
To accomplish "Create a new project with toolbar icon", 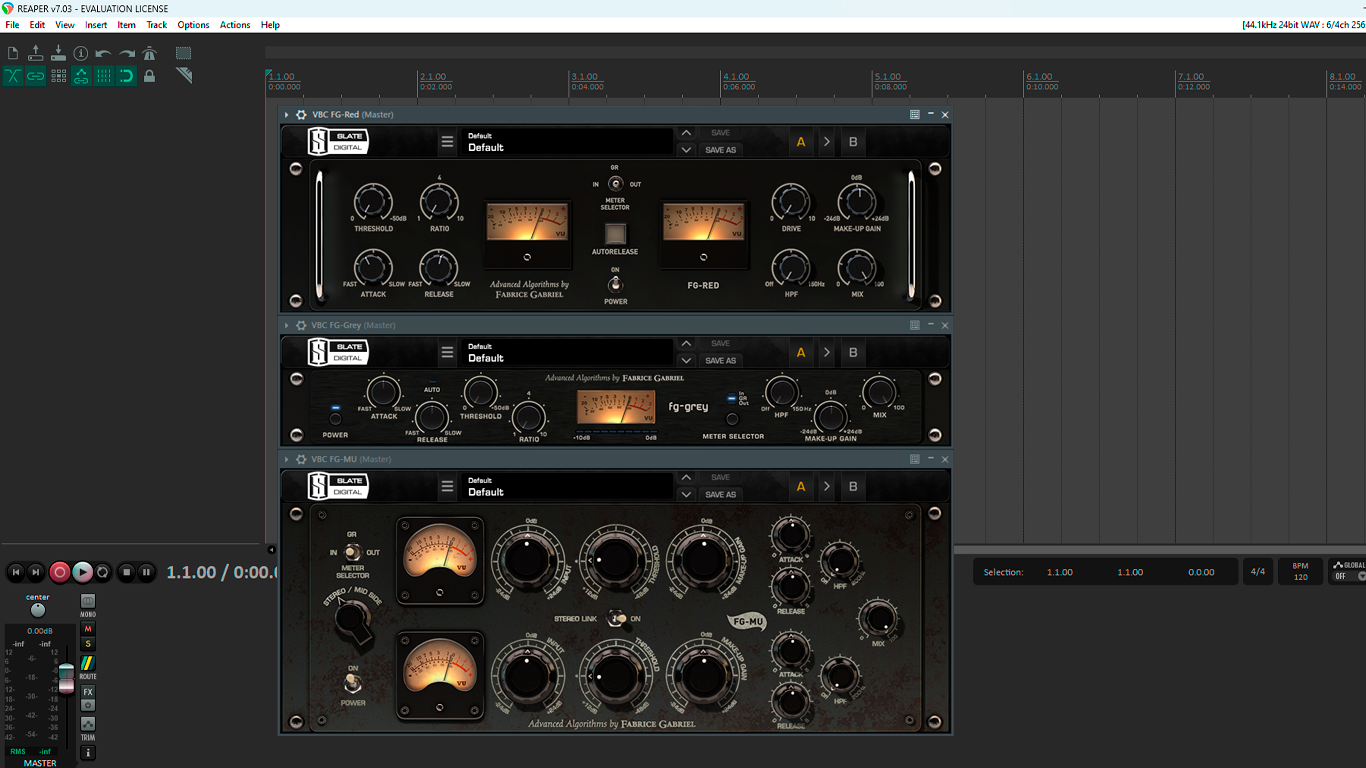I will click(13, 53).
